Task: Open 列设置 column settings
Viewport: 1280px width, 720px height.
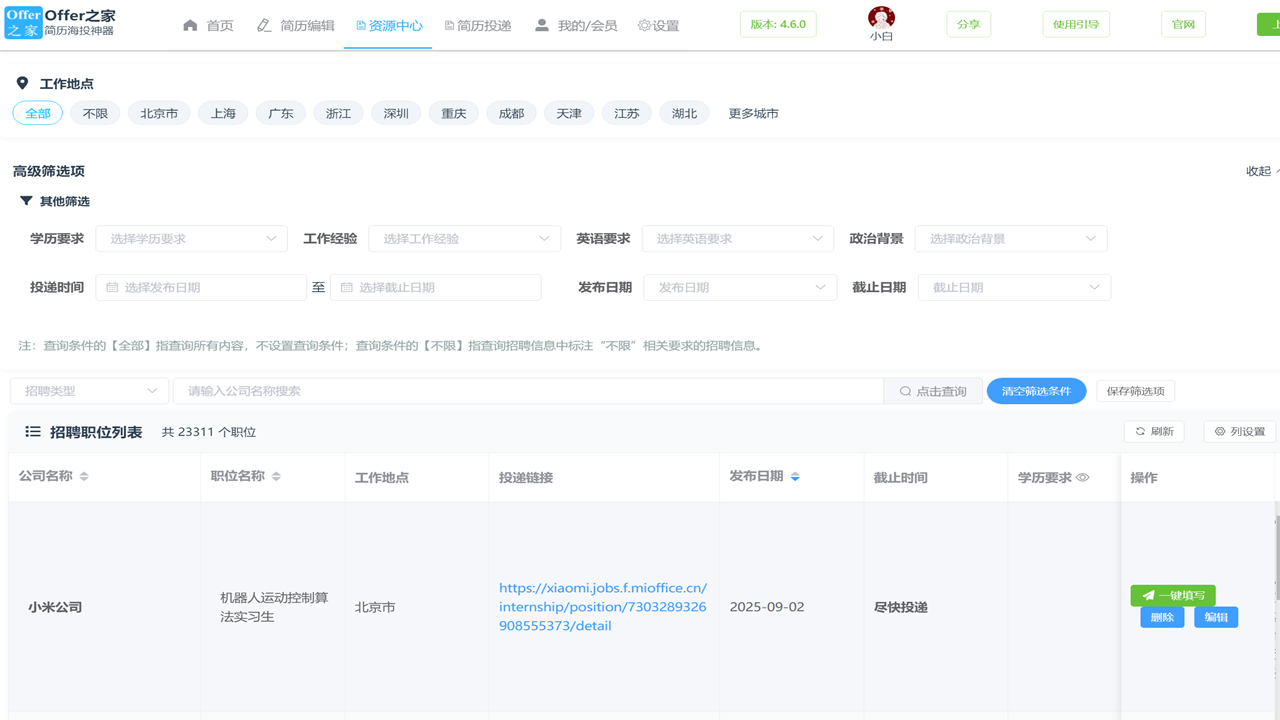Action: (x=1239, y=432)
